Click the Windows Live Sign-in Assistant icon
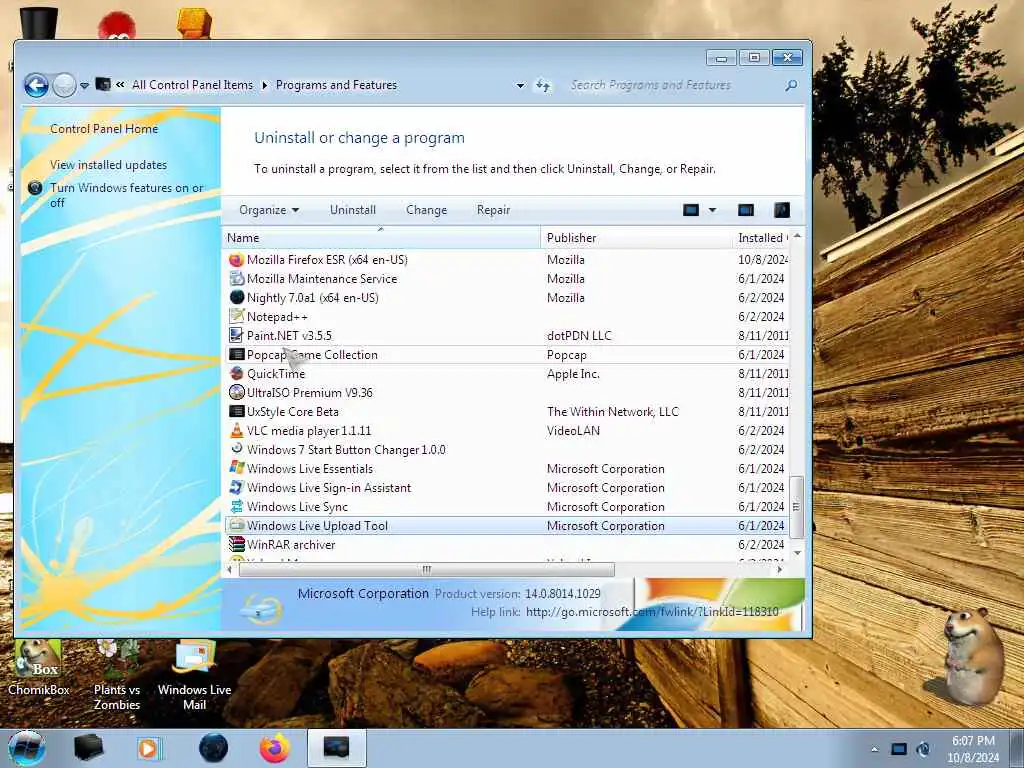This screenshot has width=1024, height=768. (236, 487)
